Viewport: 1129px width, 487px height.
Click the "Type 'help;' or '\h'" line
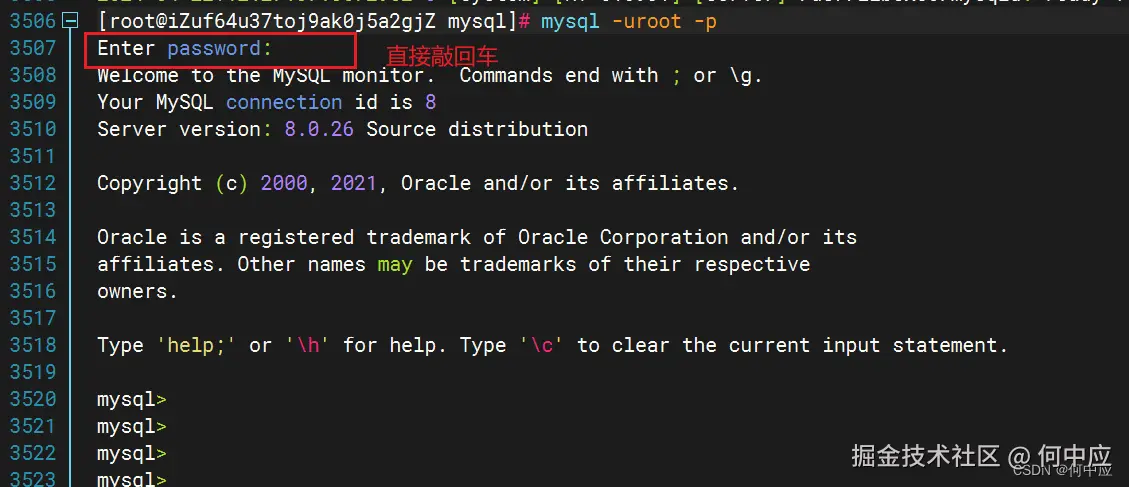pos(552,346)
